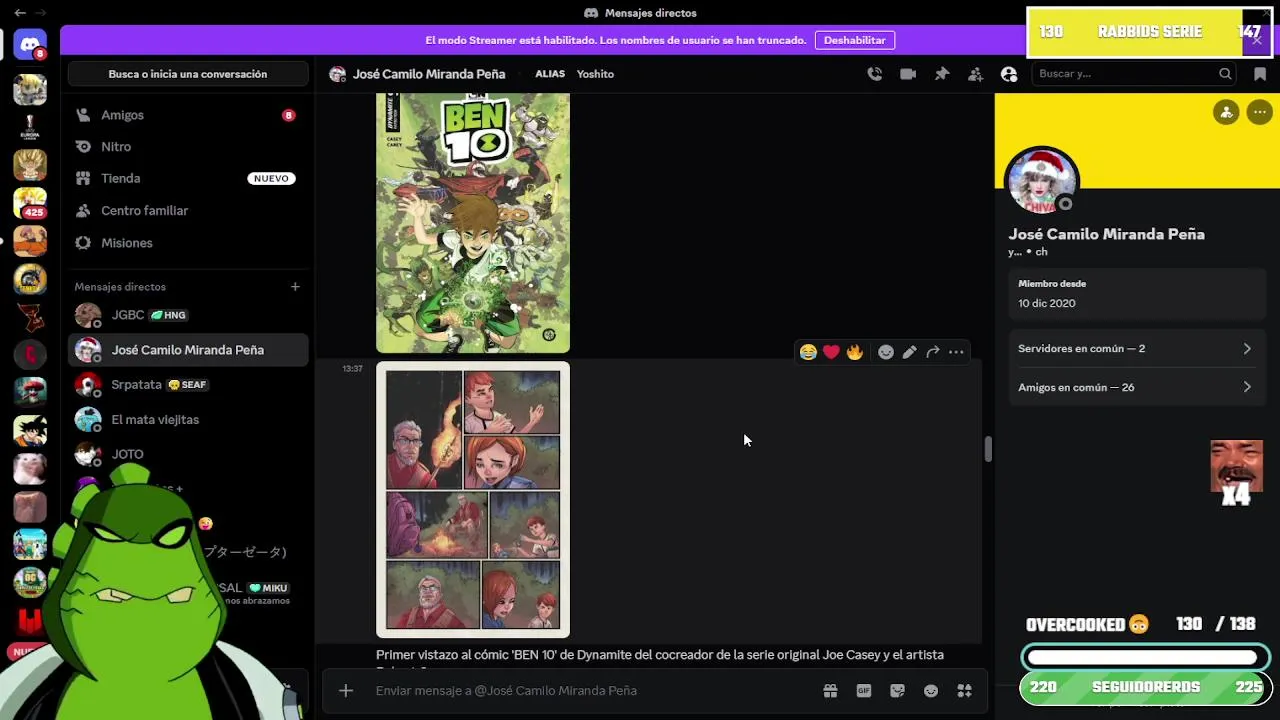This screenshot has height=720, width=1280.
Task: Select José Camilo Miranda Peña conversation
Action: click(x=188, y=350)
